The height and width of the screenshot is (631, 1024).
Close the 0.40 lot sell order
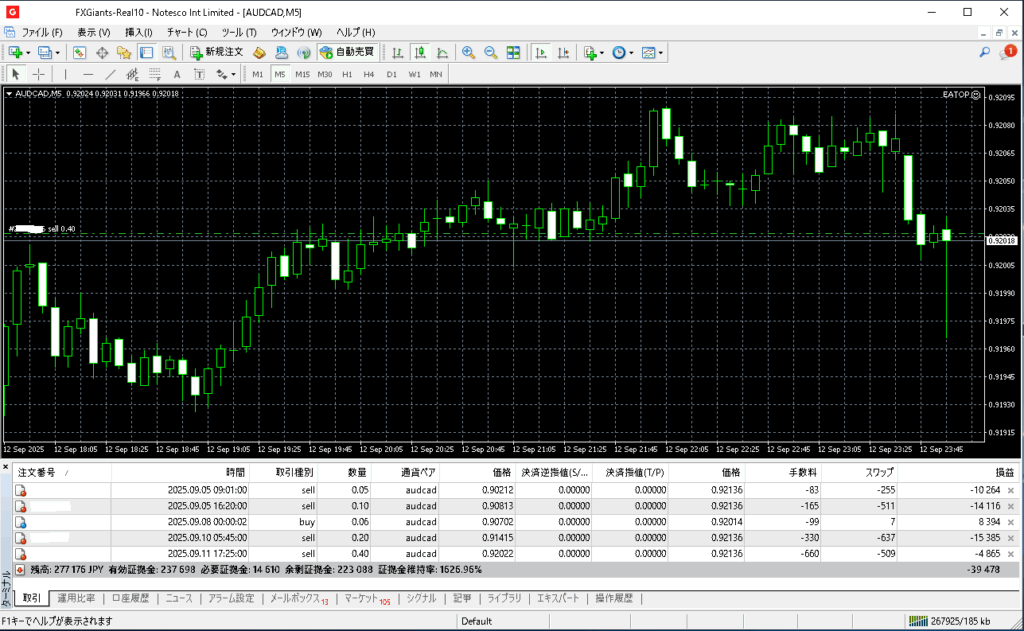(x=1010, y=553)
